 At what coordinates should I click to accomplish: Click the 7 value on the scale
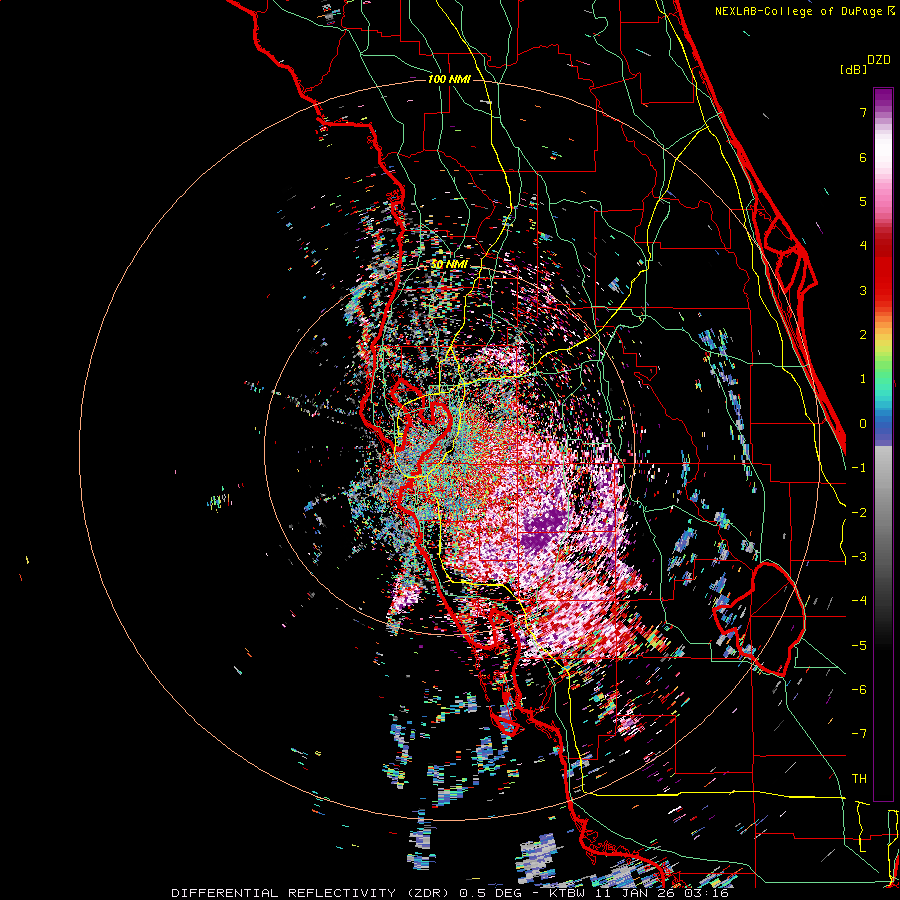[x=863, y=112]
